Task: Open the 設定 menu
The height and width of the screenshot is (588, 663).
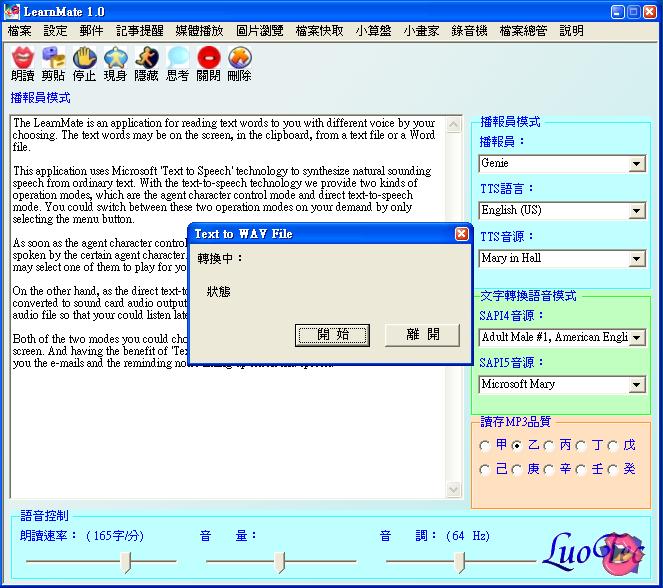Action: click(x=55, y=31)
